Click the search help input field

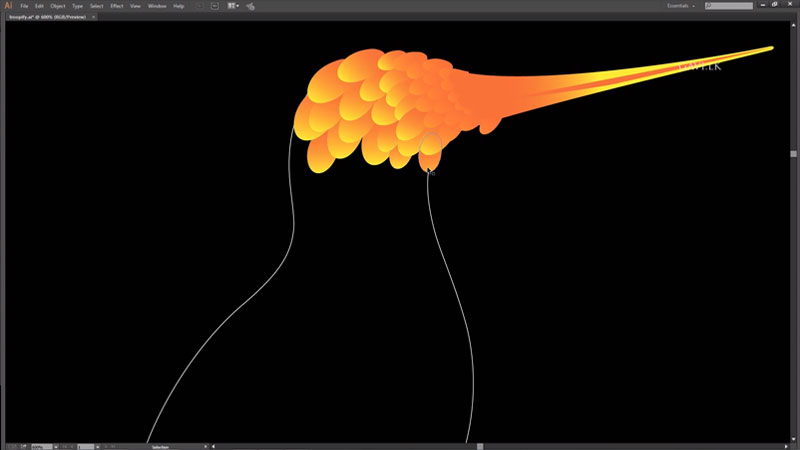tap(729, 6)
